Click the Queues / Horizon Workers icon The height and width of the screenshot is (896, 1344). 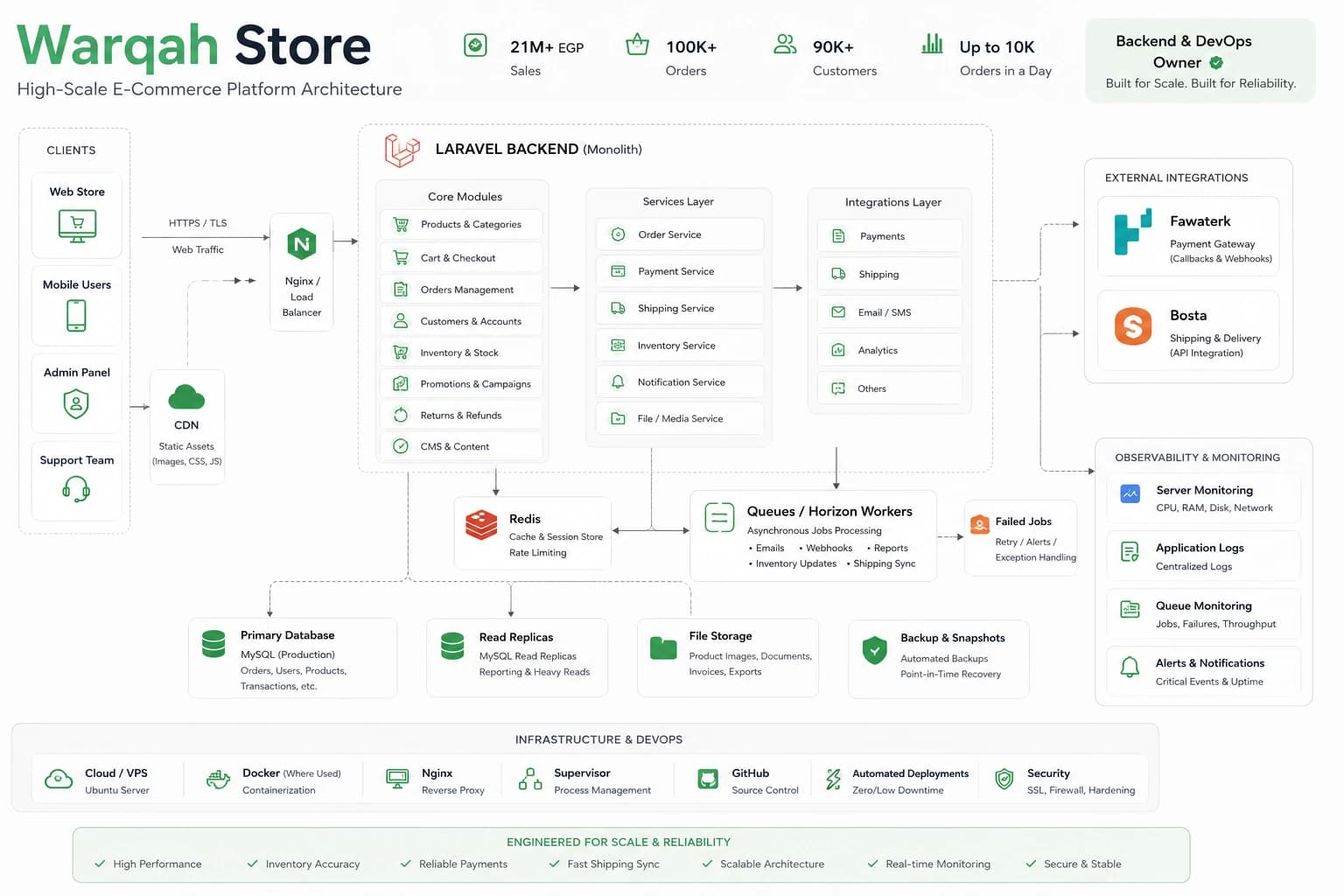[719, 517]
